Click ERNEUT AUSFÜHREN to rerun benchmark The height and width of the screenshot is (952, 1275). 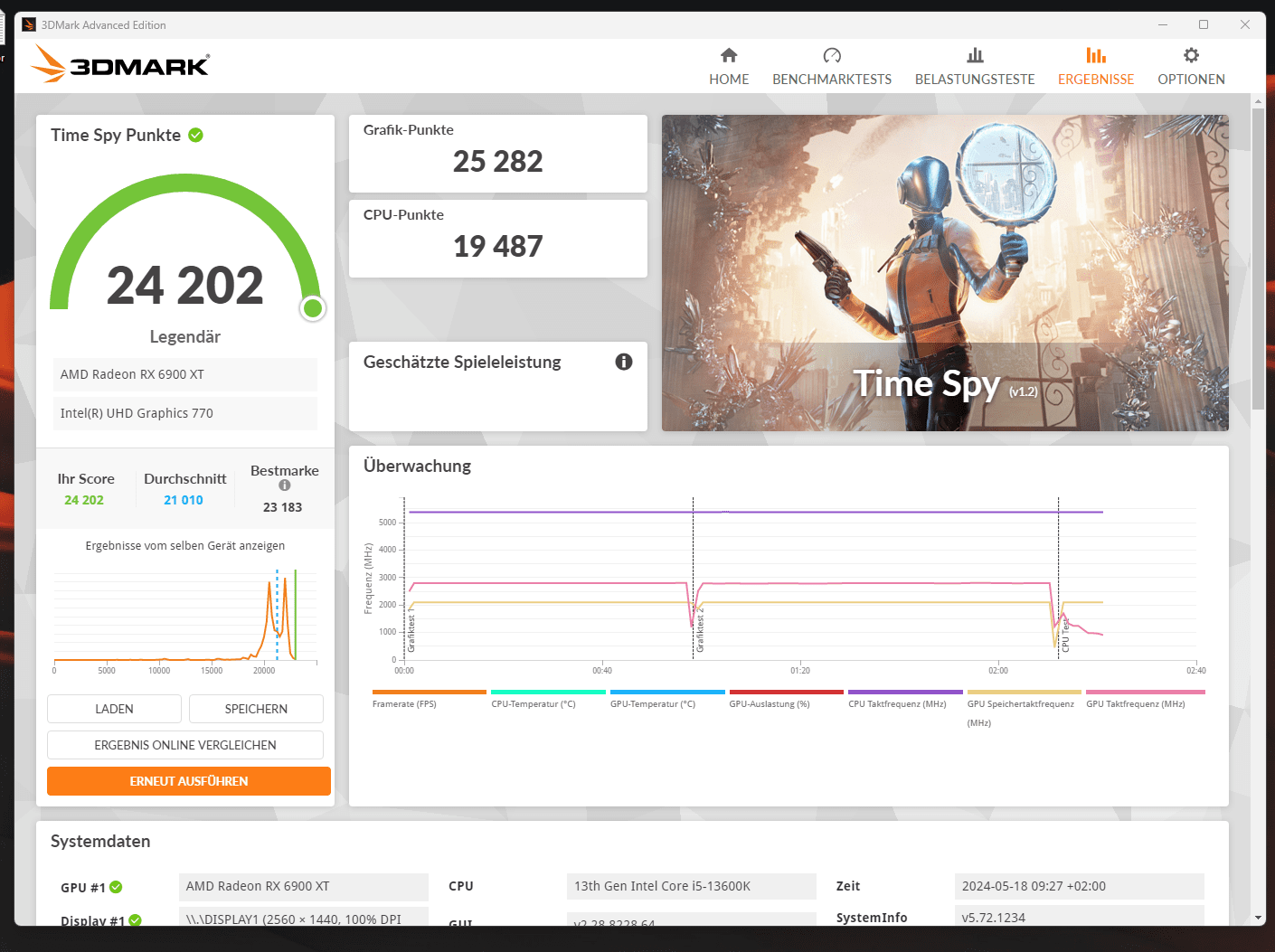(x=189, y=781)
